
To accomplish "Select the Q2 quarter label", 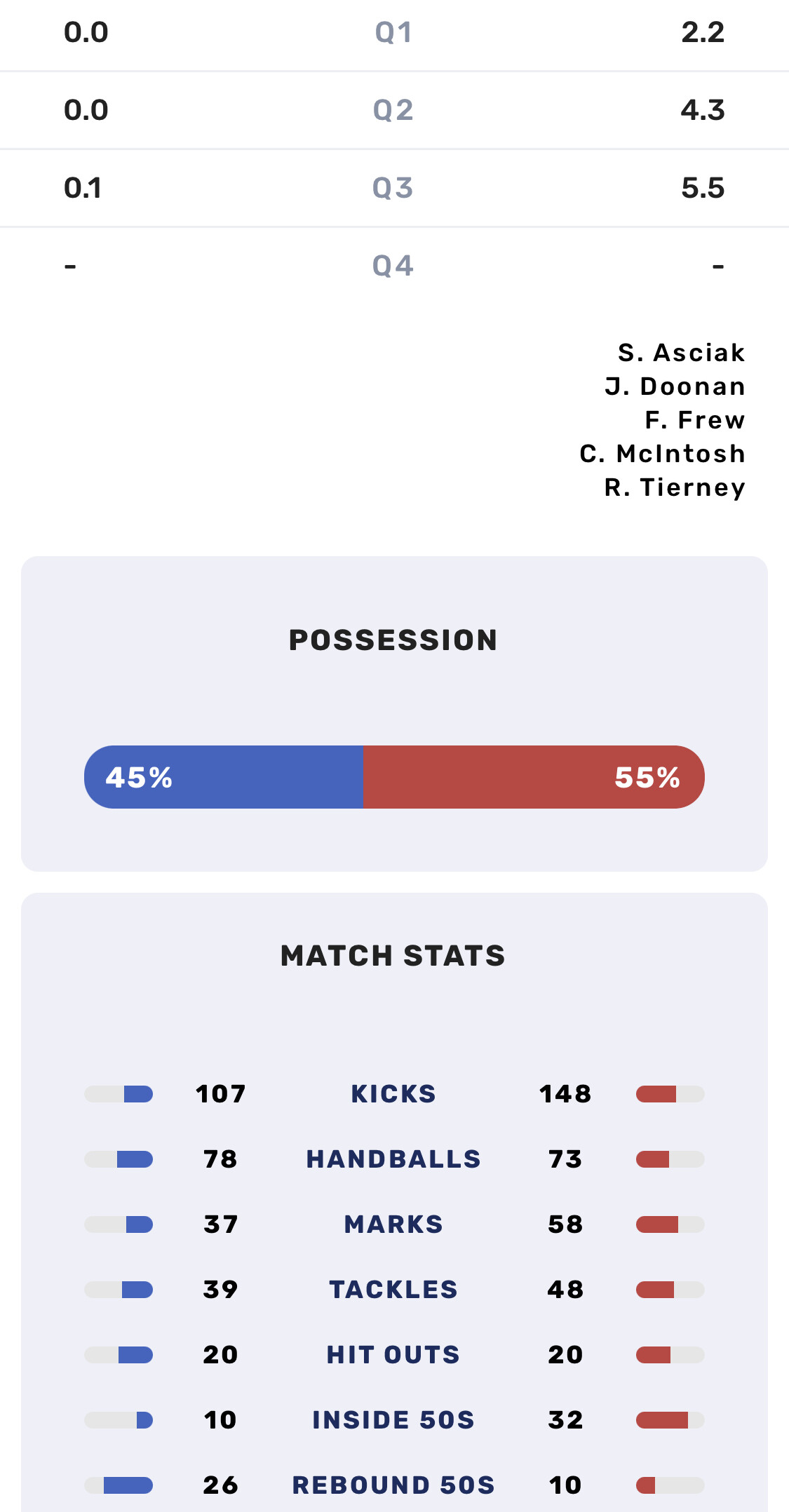I will 393,111.
